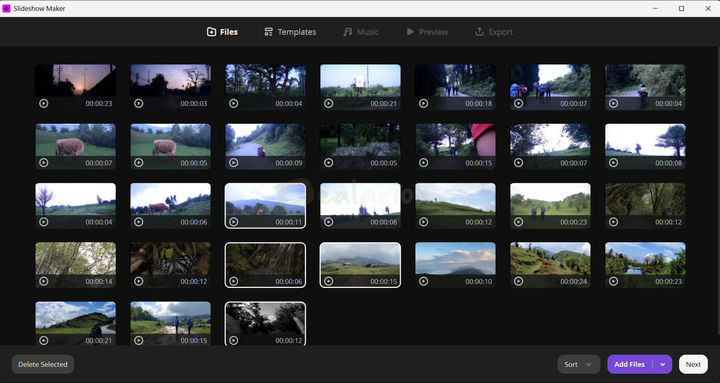Play the signpost field clip lasting 00:00:21
Screen dimensions: 720x383
click(329, 103)
